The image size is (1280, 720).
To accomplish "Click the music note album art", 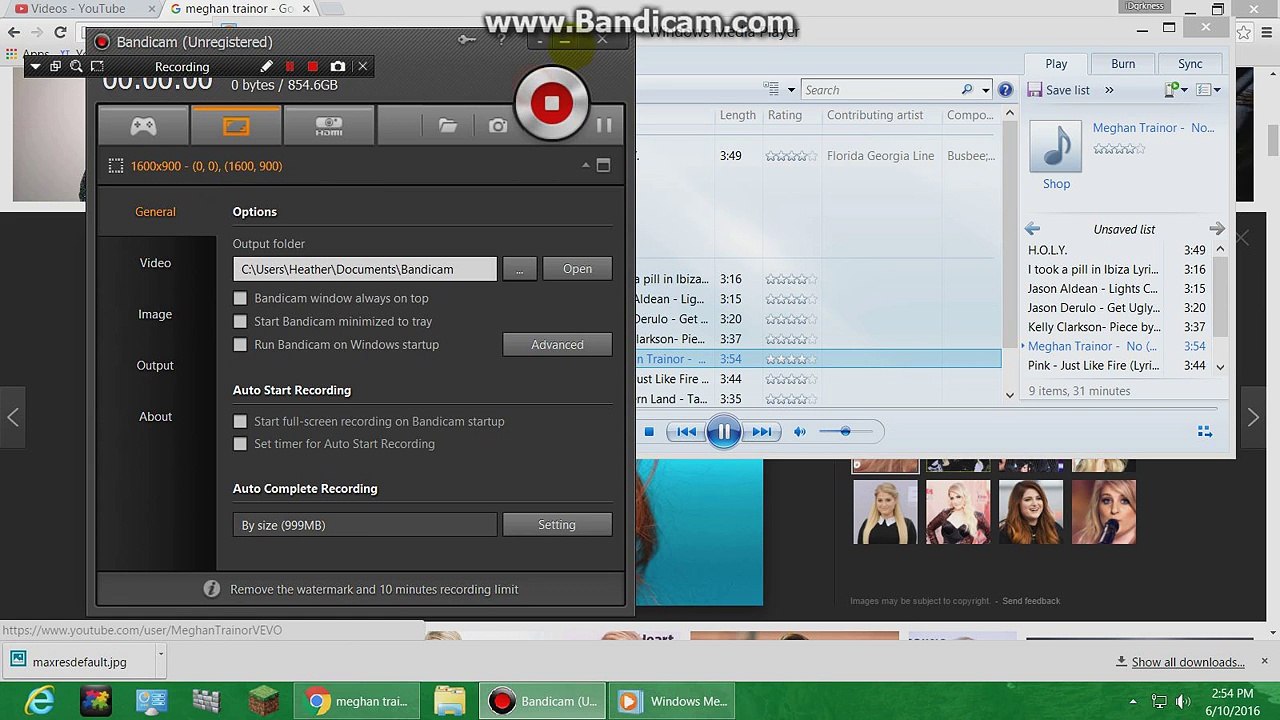I will 1055,146.
